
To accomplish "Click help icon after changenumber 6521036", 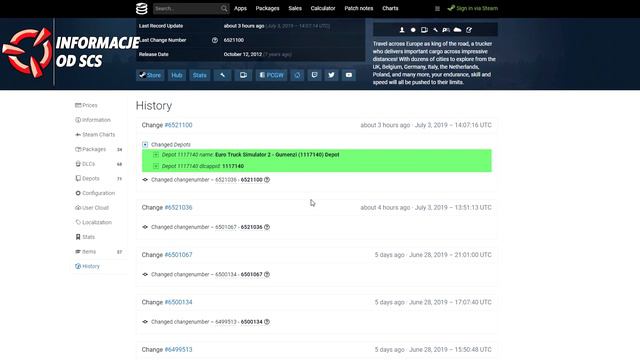I will click(267, 227).
